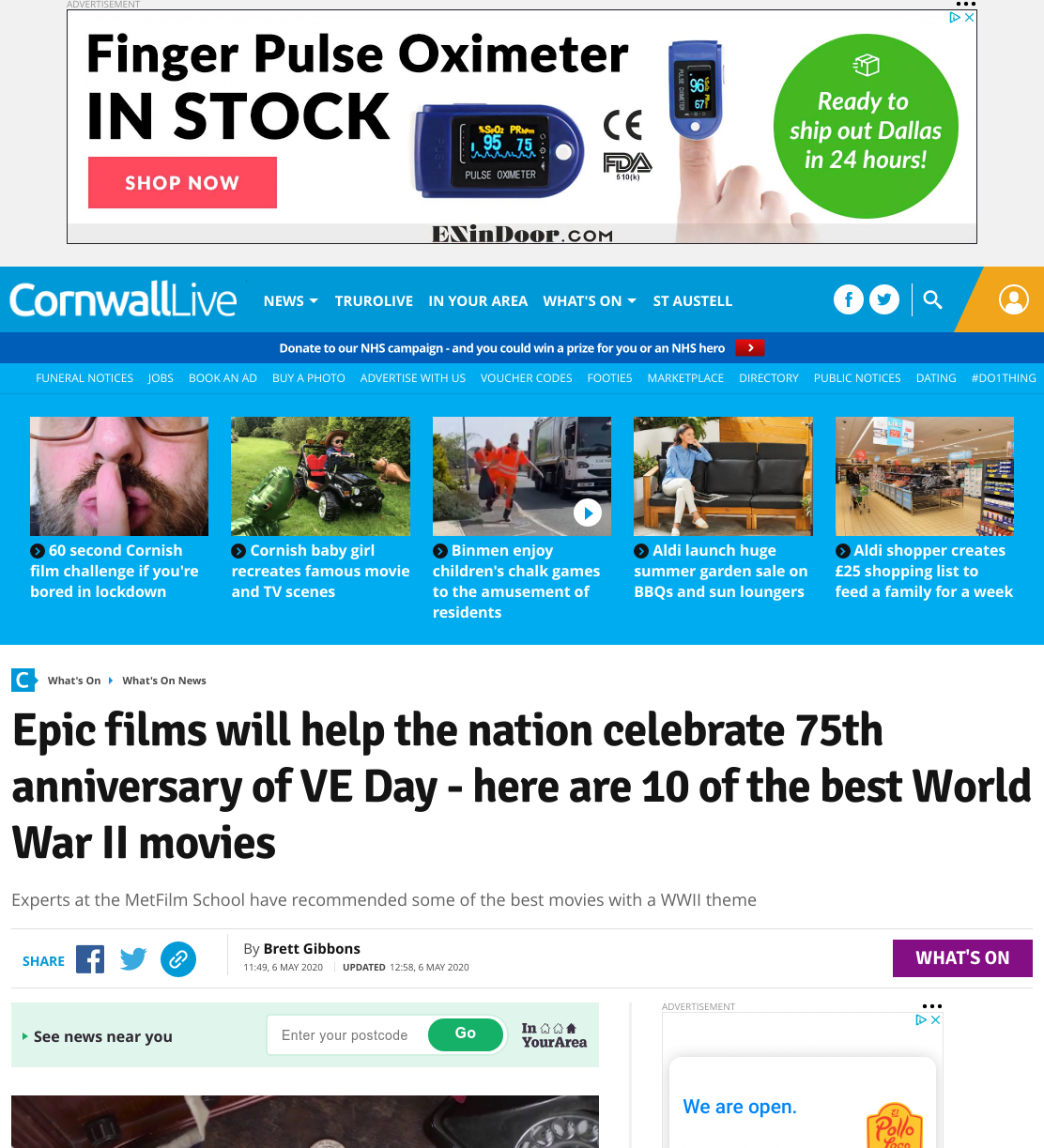This screenshot has height=1148, width=1044.
Task: Open IN YOUR AREA nav item
Action: pos(478,301)
